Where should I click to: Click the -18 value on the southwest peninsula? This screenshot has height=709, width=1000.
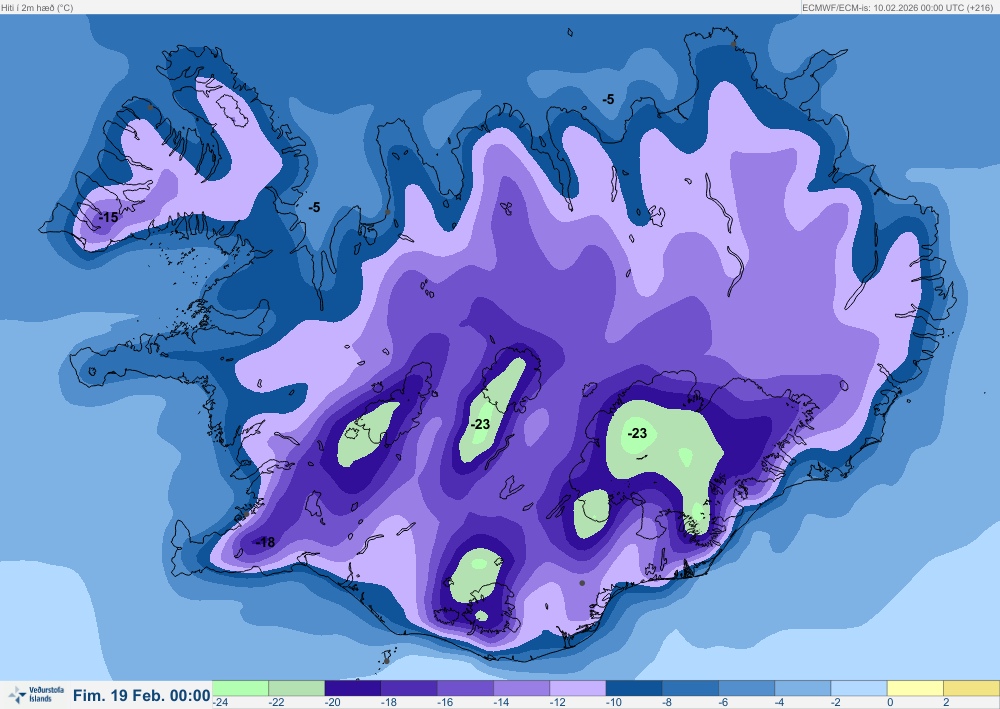point(265,542)
